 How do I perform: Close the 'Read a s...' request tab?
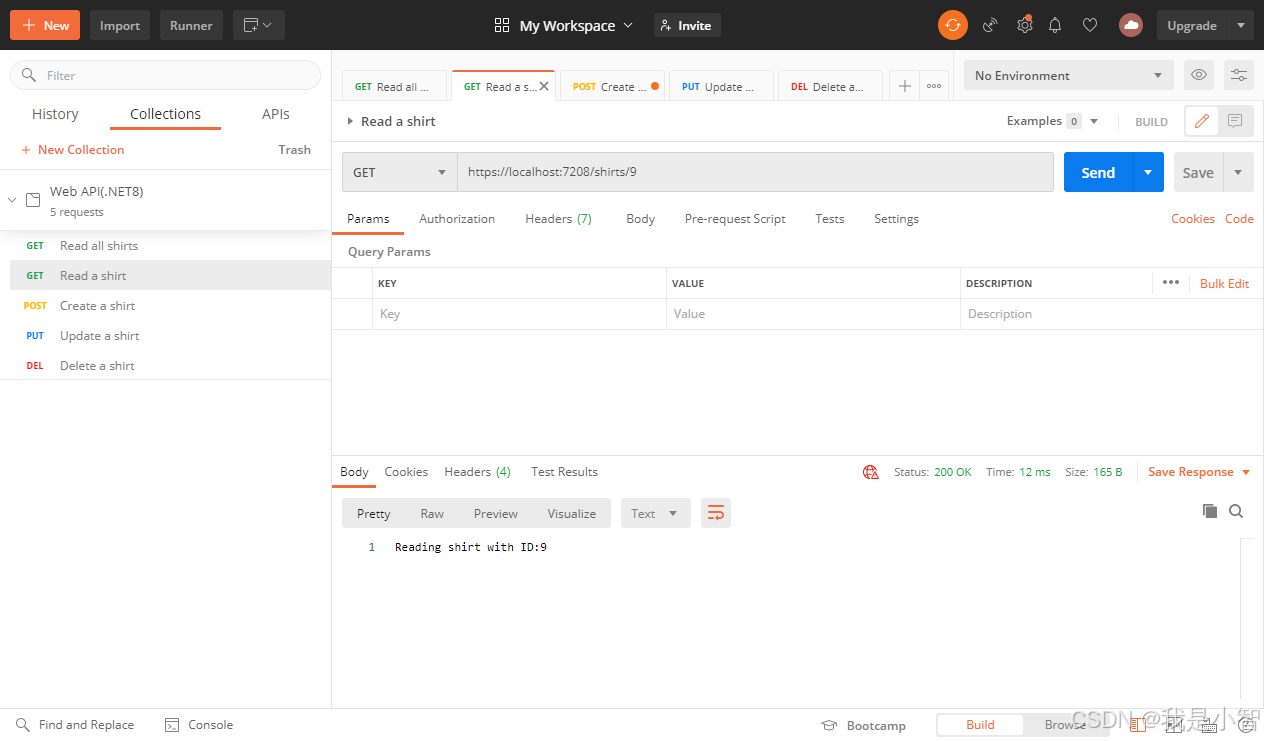pos(544,87)
